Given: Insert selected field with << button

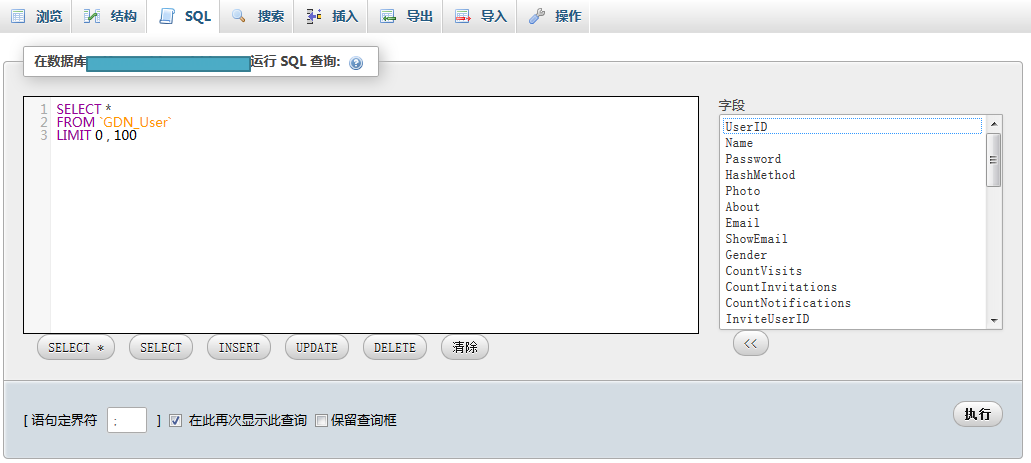Looking at the screenshot, I should click(x=751, y=343).
